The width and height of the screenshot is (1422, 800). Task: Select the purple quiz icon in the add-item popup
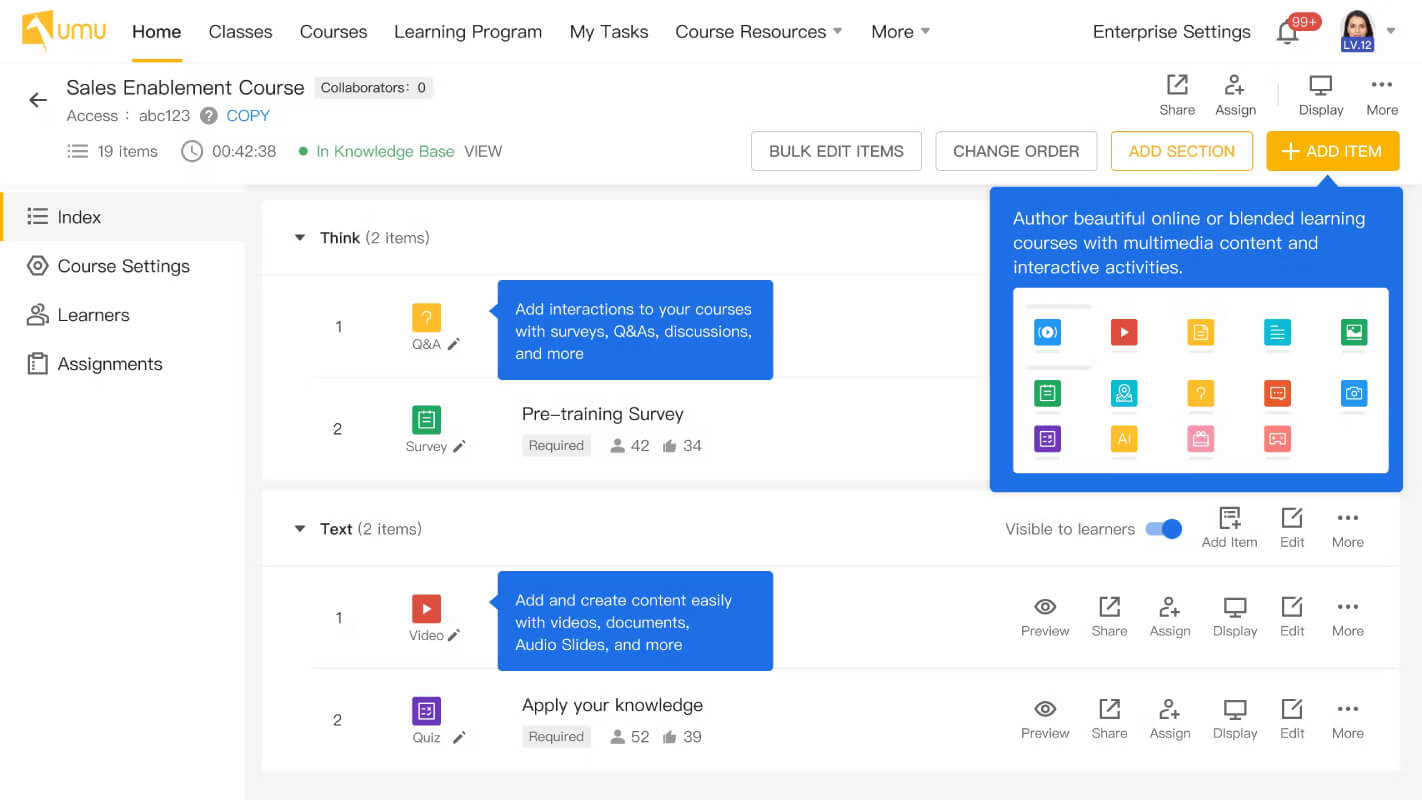click(1047, 439)
